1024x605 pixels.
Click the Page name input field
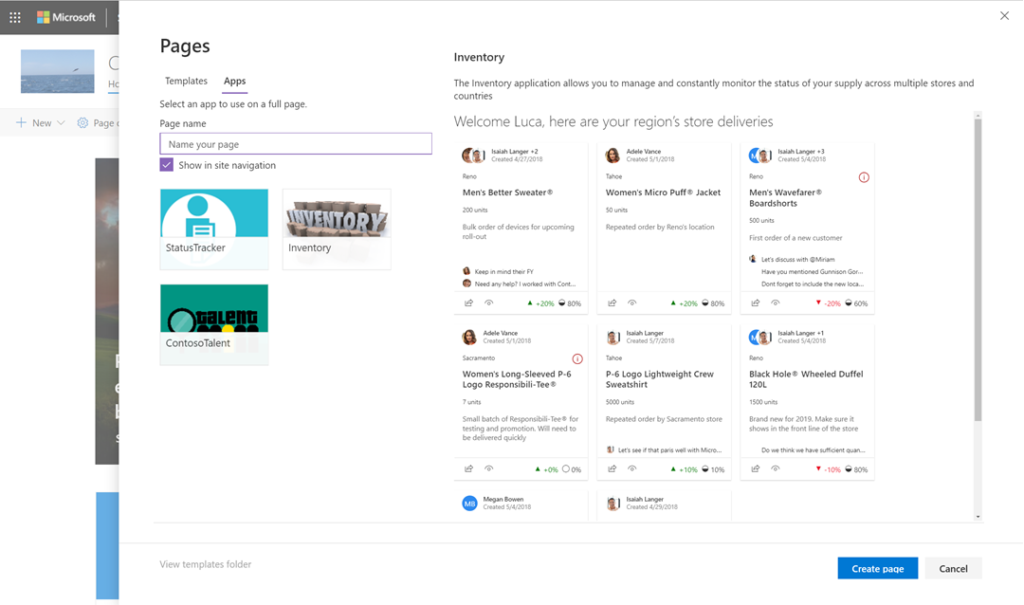coord(295,144)
